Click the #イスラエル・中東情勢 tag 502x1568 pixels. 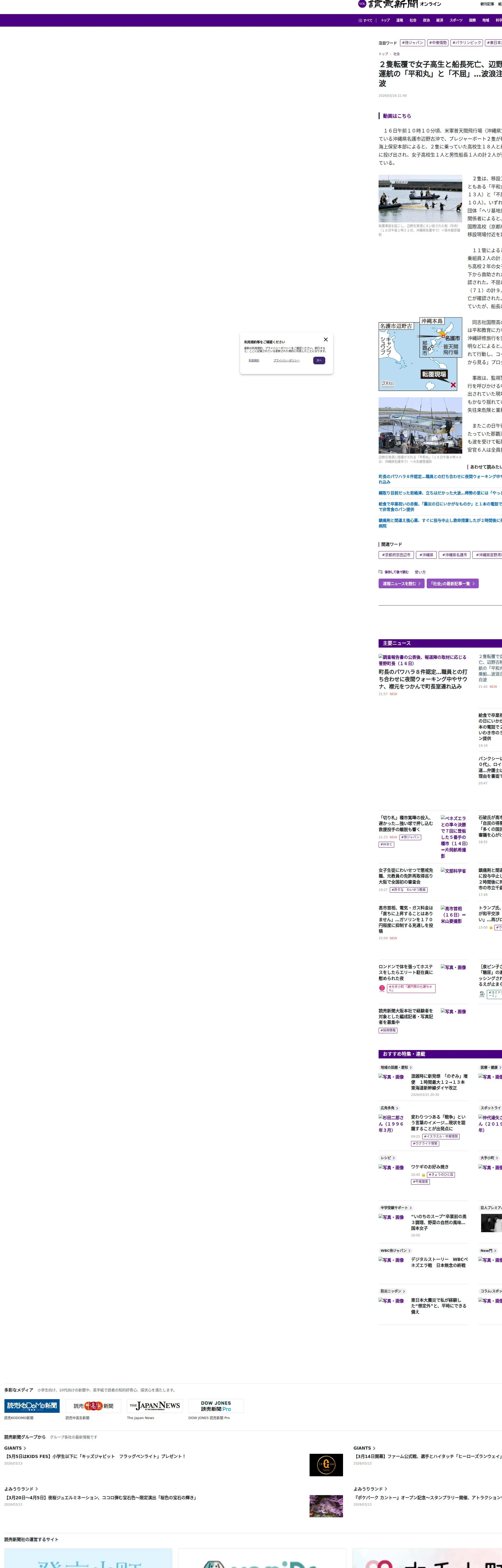click(442, 1137)
